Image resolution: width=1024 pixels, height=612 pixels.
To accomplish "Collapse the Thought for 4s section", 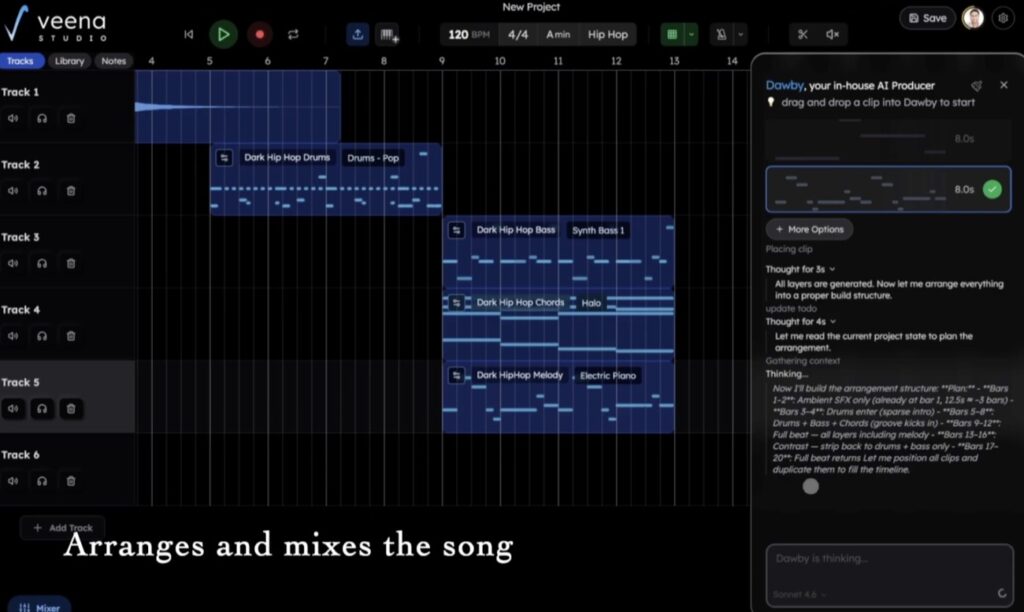I will [801, 321].
